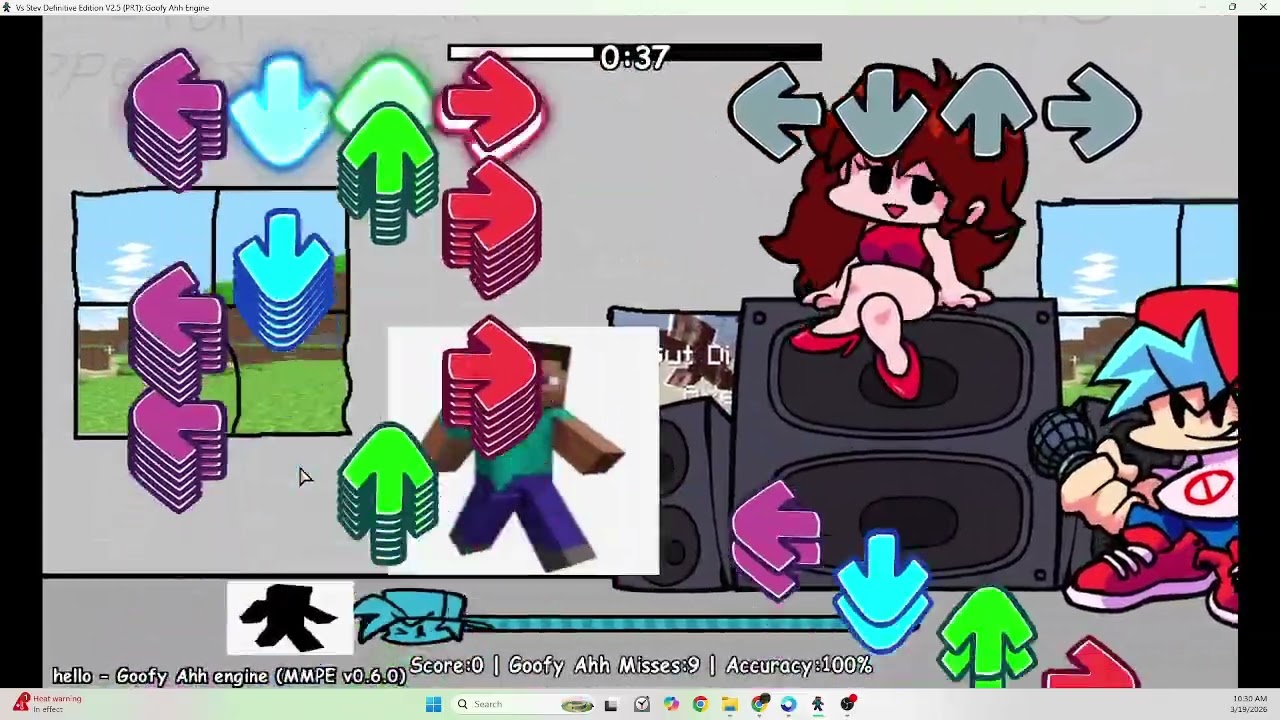The height and width of the screenshot is (720, 1280).
Task: Open the taskbar clock showing 10:30 AM
Action: point(1249,704)
